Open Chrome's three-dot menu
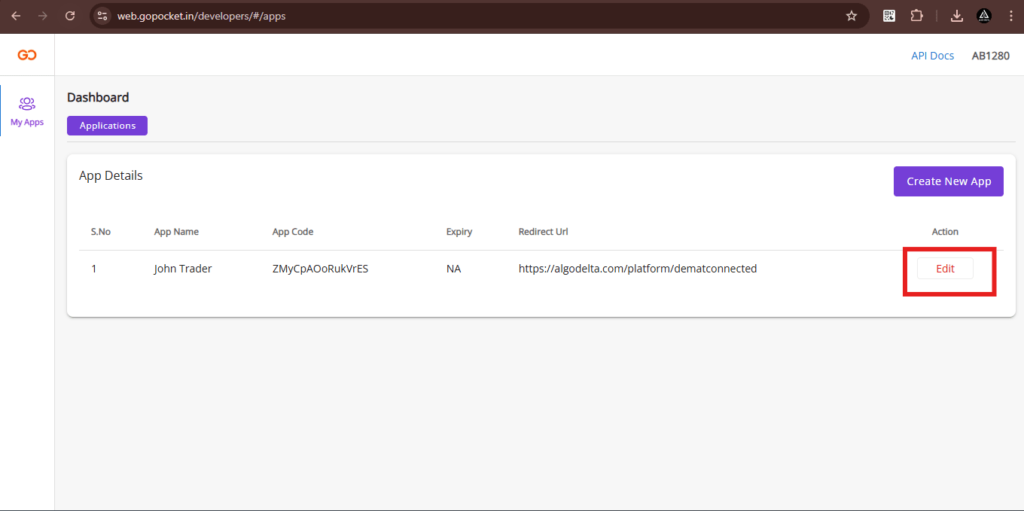The width and height of the screenshot is (1024, 511). click(1010, 16)
